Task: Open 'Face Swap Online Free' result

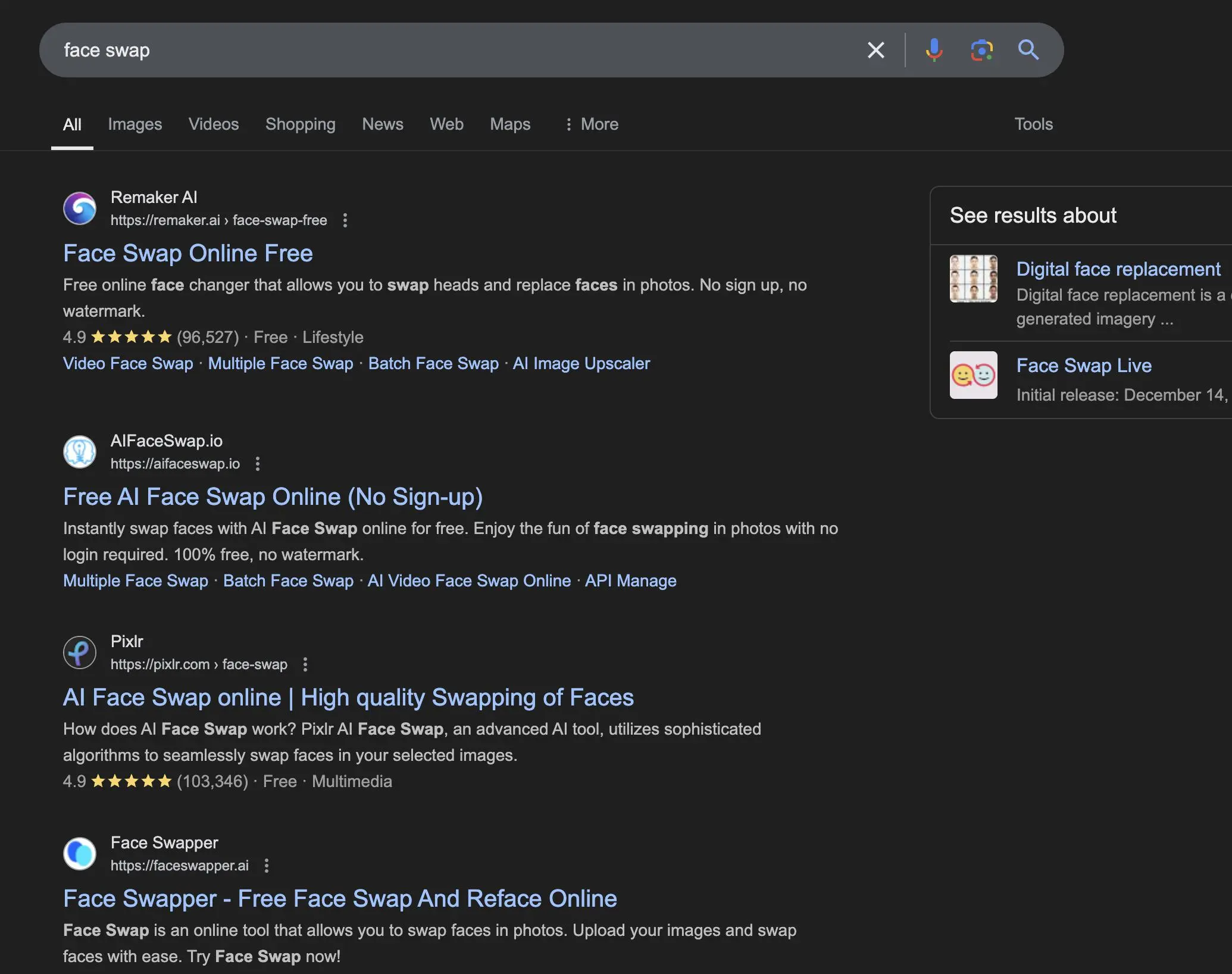Action: pyautogui.click(x=188, y=254)
